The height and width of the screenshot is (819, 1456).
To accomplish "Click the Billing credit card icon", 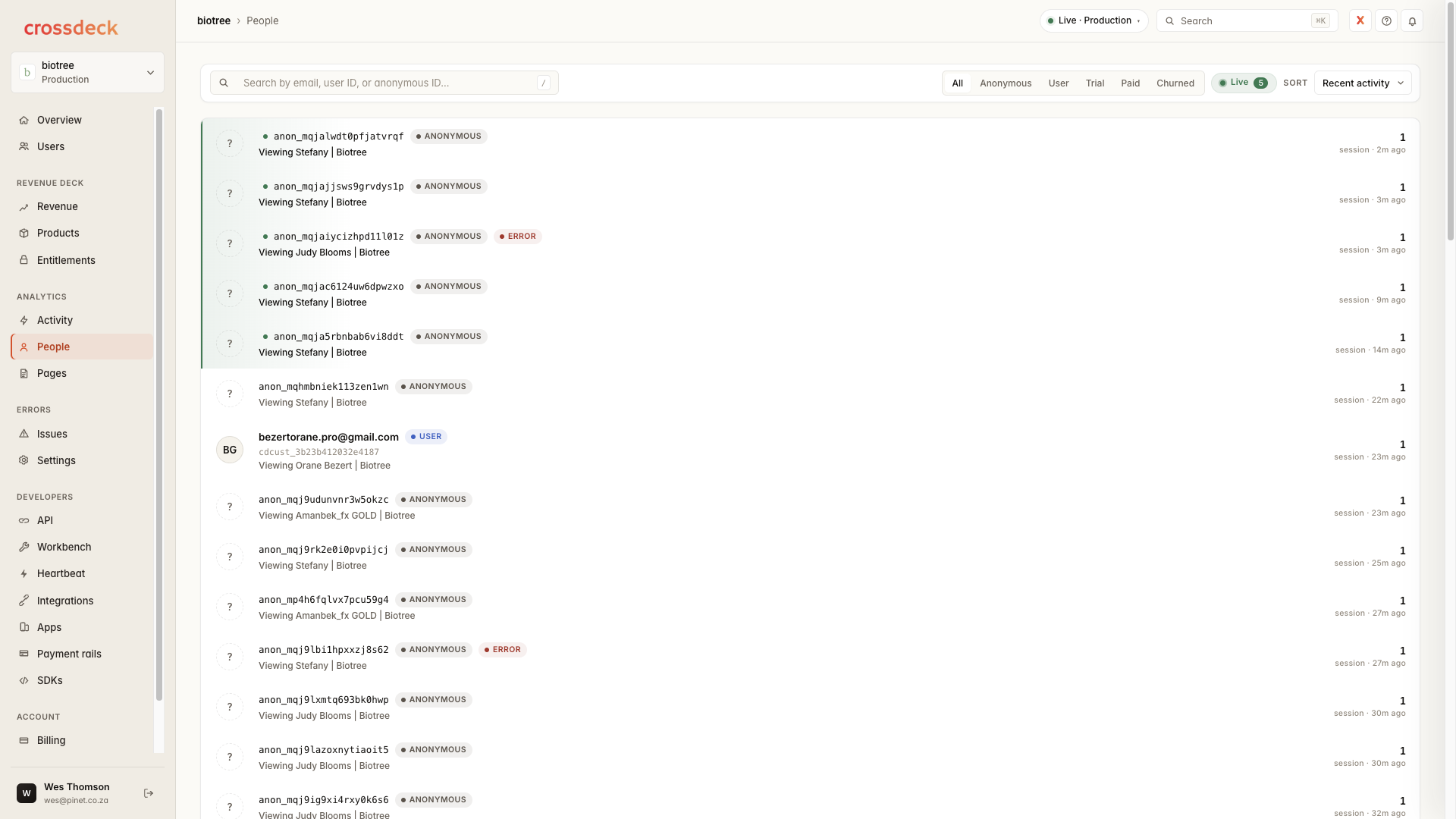I will pos(24,740).
